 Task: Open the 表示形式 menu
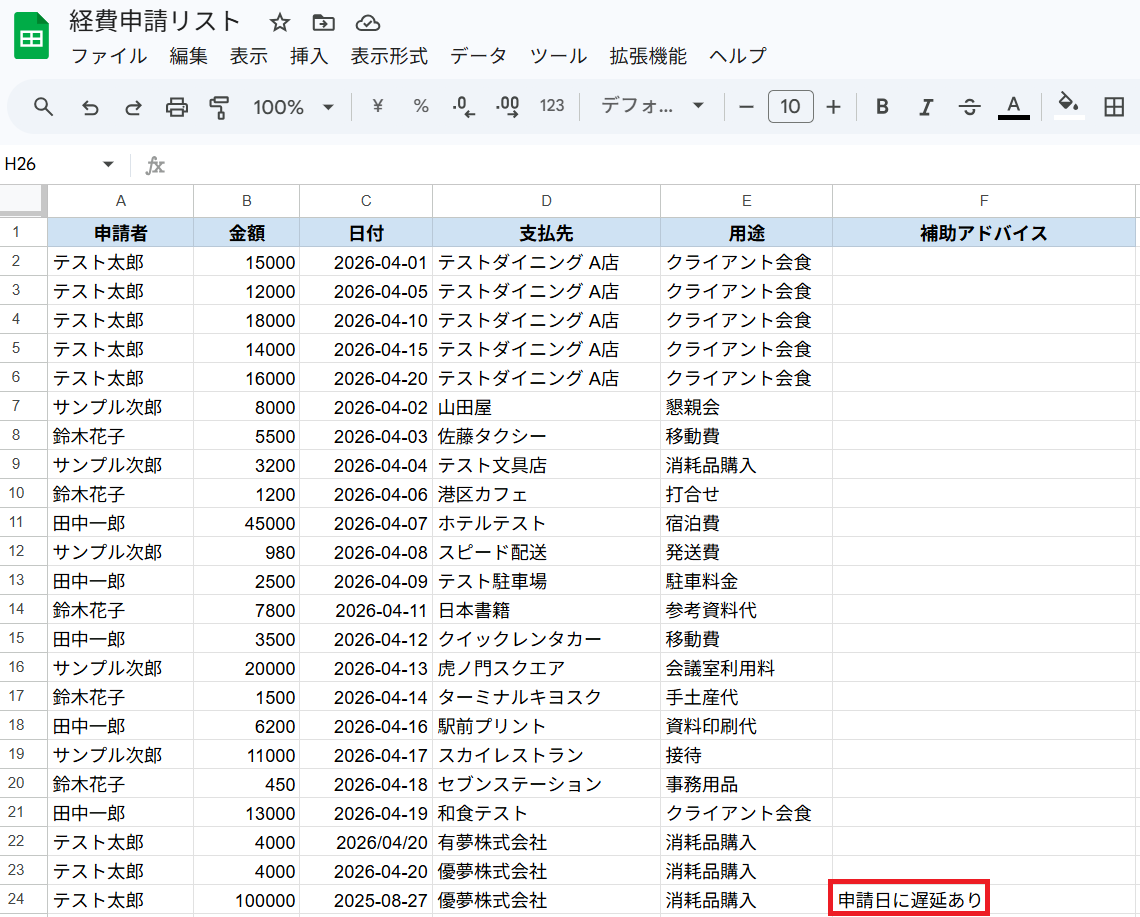[389, 56]
